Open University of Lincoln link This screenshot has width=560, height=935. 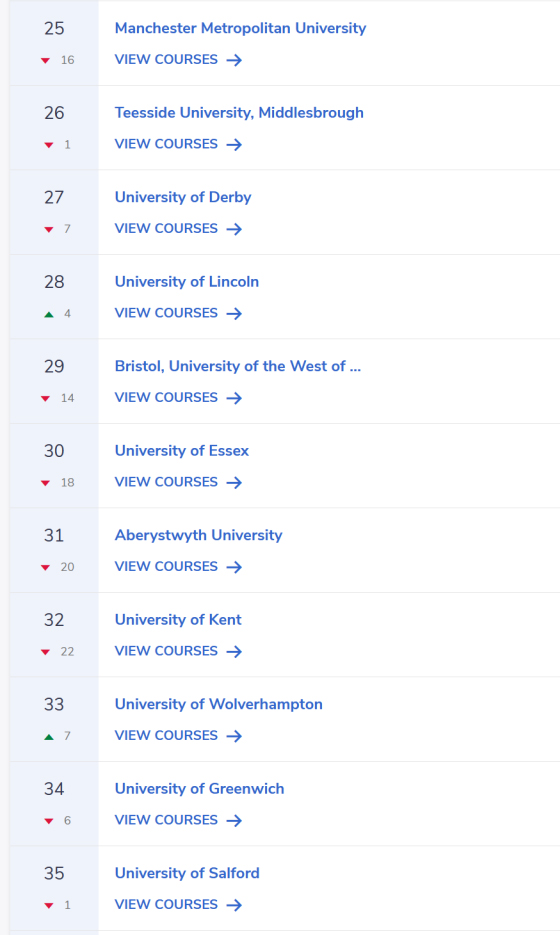point(187,282)
